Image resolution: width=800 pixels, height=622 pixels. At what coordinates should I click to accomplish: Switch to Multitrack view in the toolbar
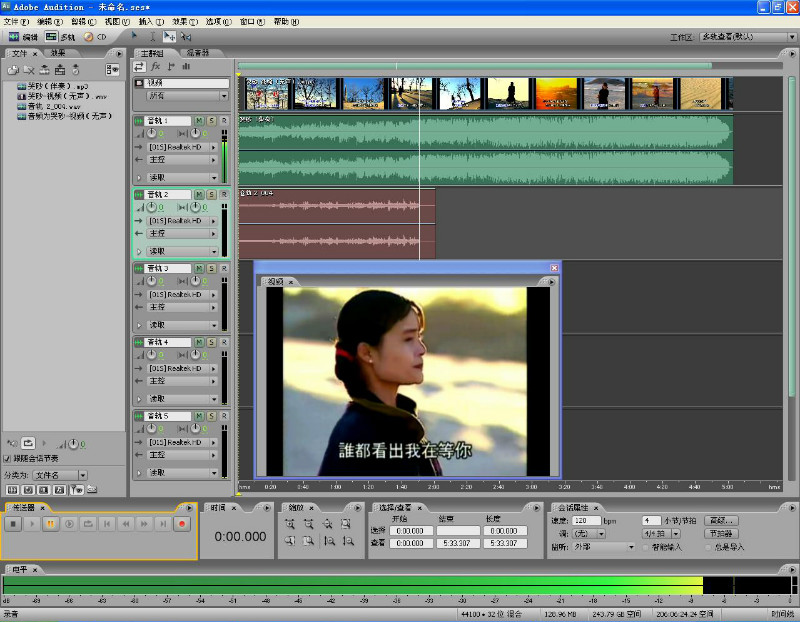[x=59, y=37]
